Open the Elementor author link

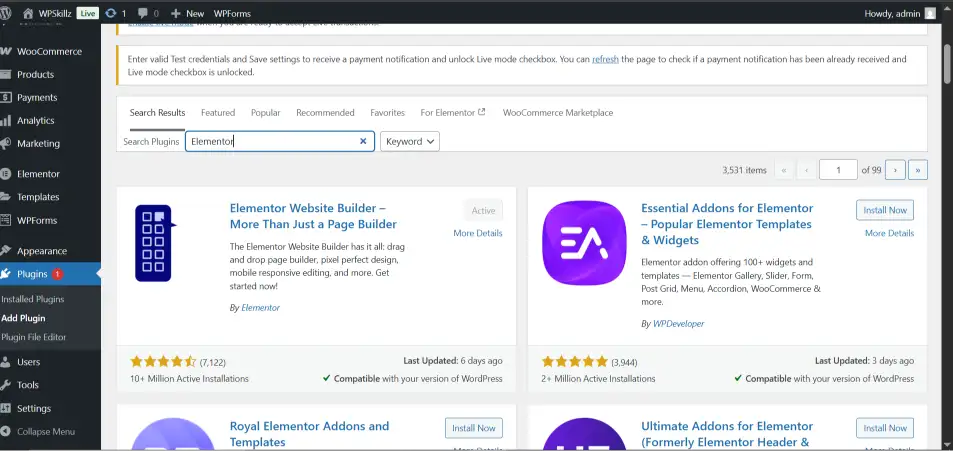[260, 308]
